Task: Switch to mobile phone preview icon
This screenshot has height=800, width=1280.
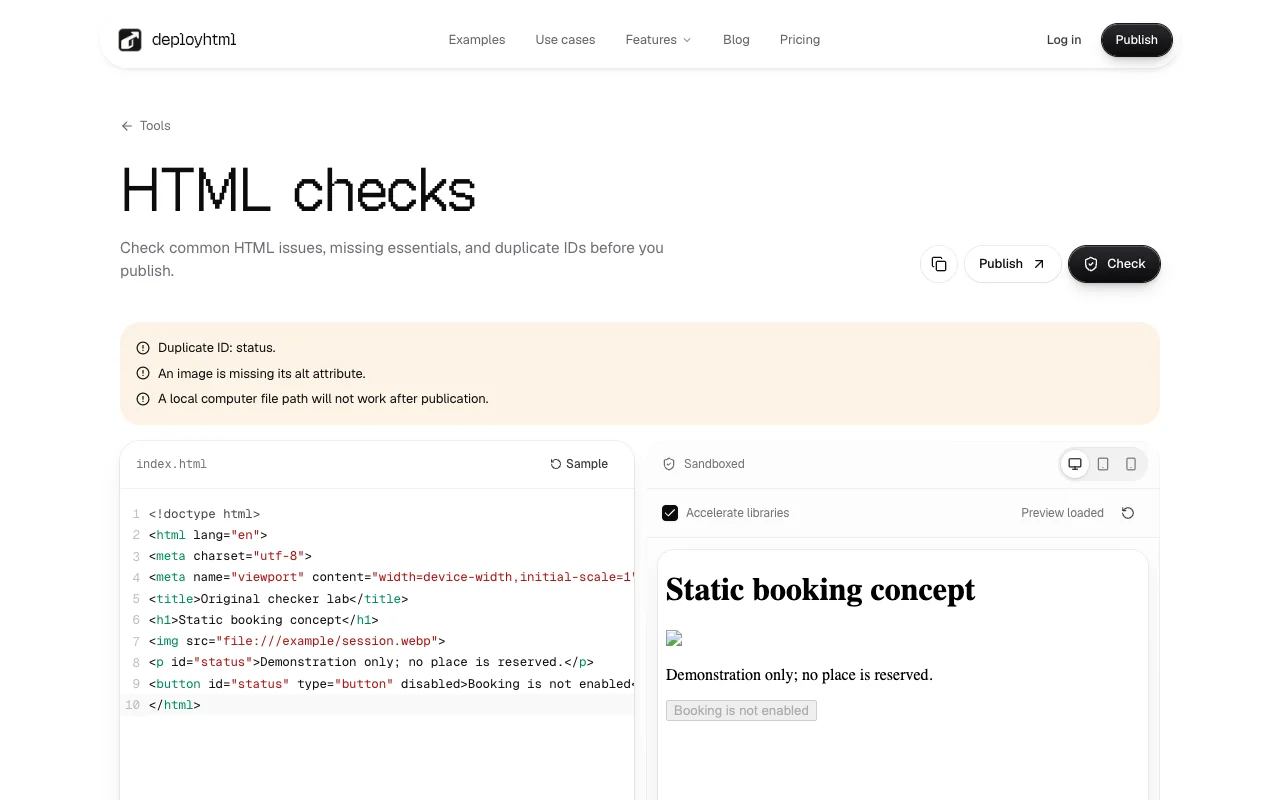Action: (1131, 464)
